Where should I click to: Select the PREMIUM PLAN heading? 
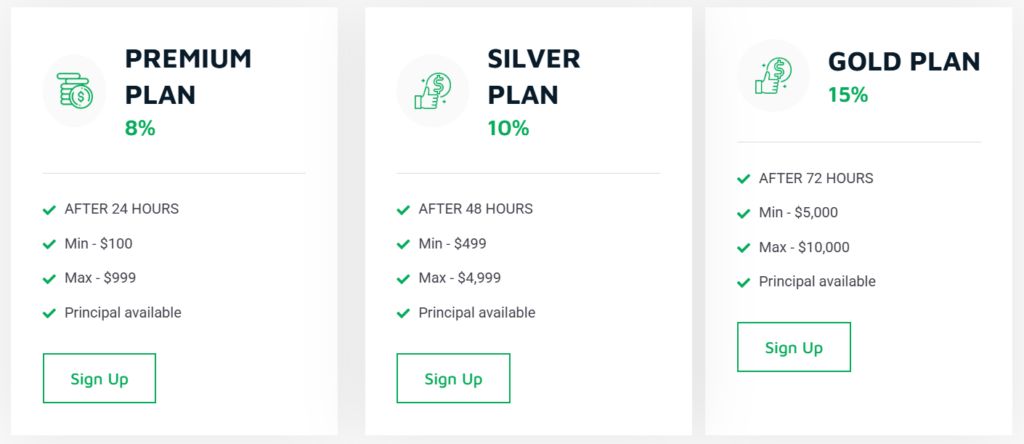click(188, 76)
